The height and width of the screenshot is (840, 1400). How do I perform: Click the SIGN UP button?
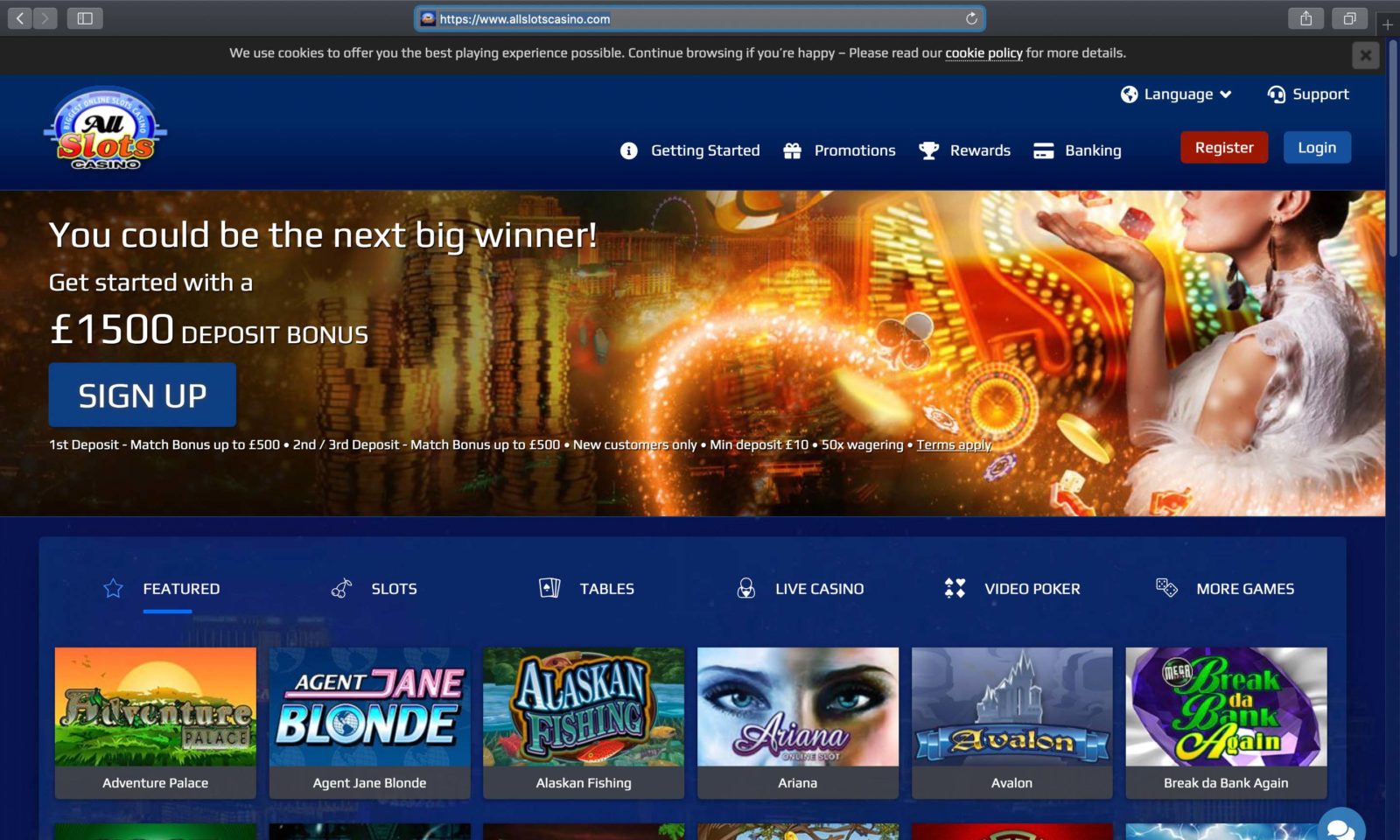click(x=142, y=395)
